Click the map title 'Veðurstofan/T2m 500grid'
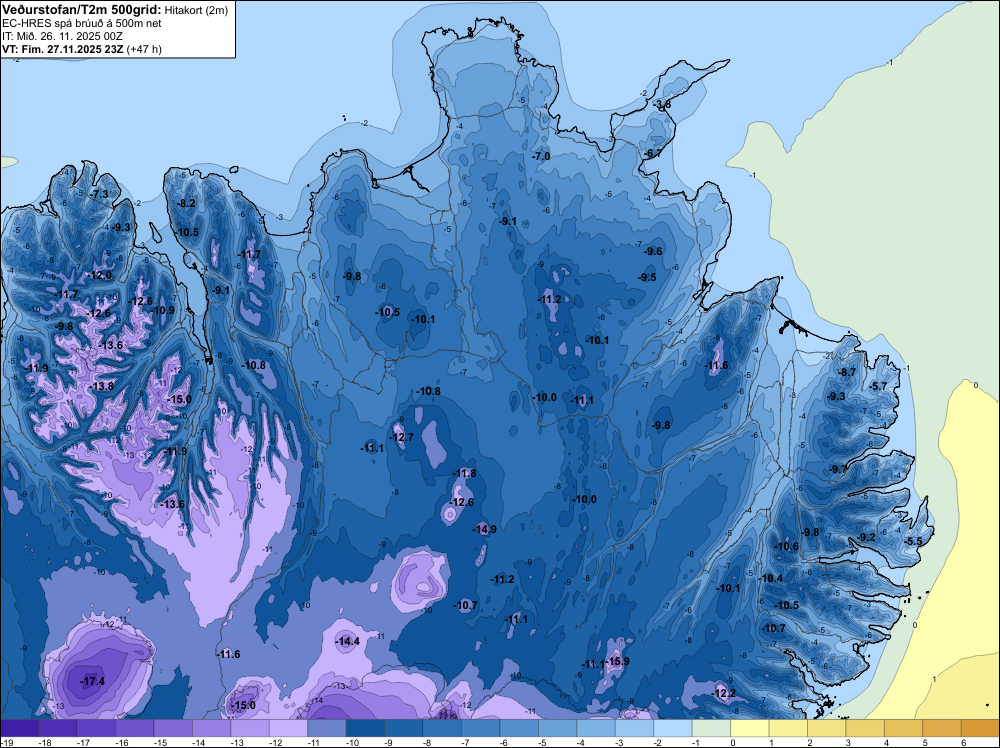Screen dimensions: 1000x748 click(x=82, y=10)
